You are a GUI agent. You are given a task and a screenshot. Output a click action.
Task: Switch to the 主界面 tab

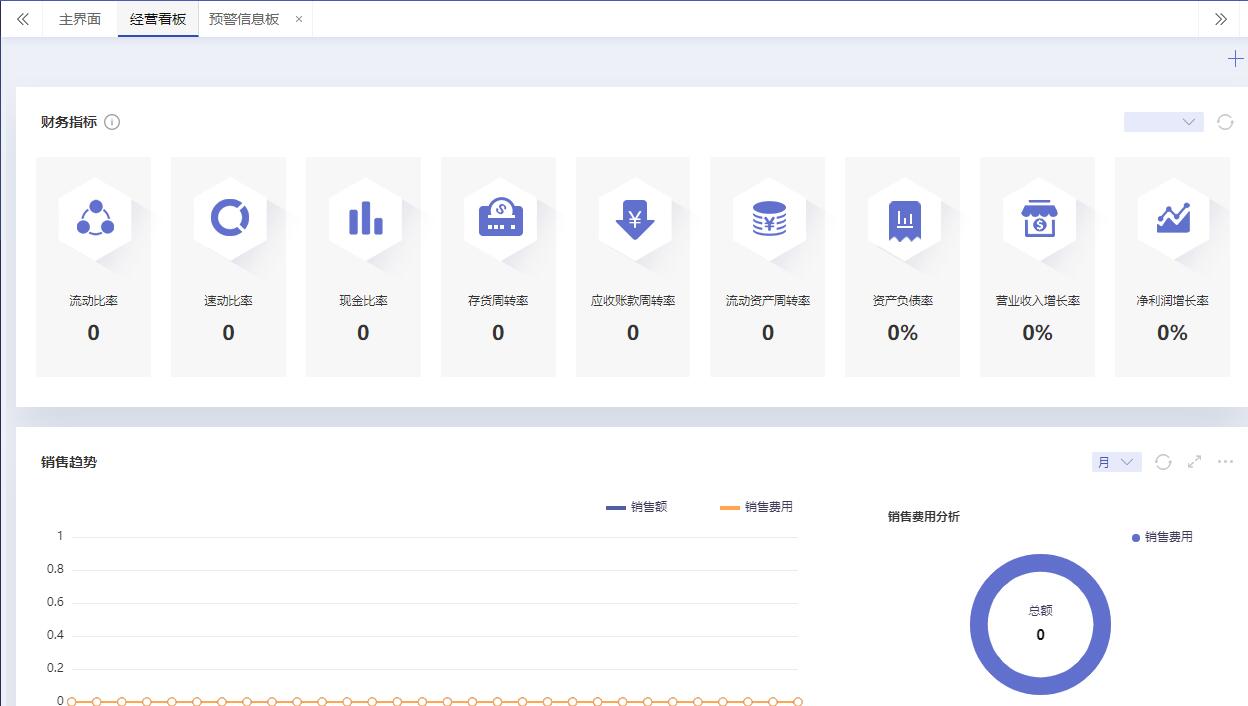(x=80, y=19)
